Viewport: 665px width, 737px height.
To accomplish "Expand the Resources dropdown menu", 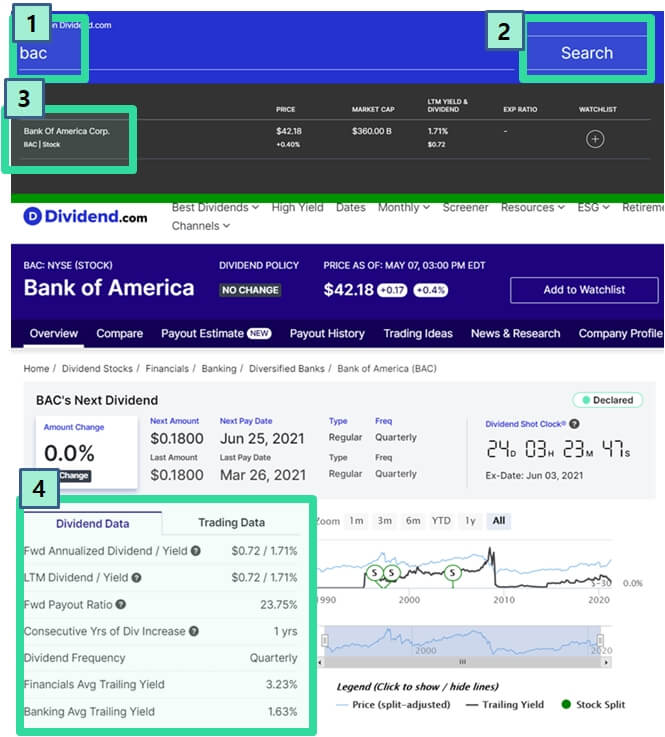I will point(532,207).
